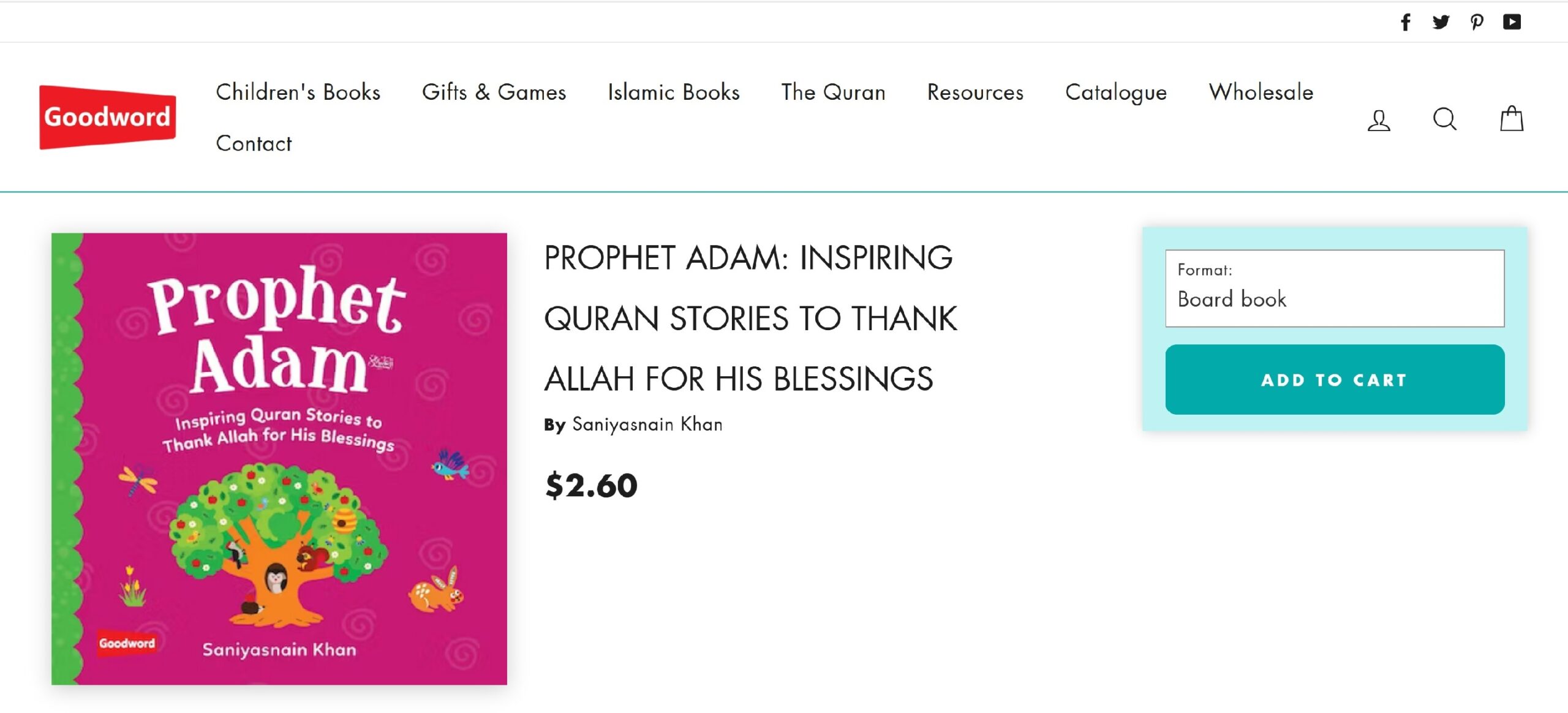This screenshot has height=713, width=1568.
Task: Open the Resources menu
Action: tap(975, 92)
